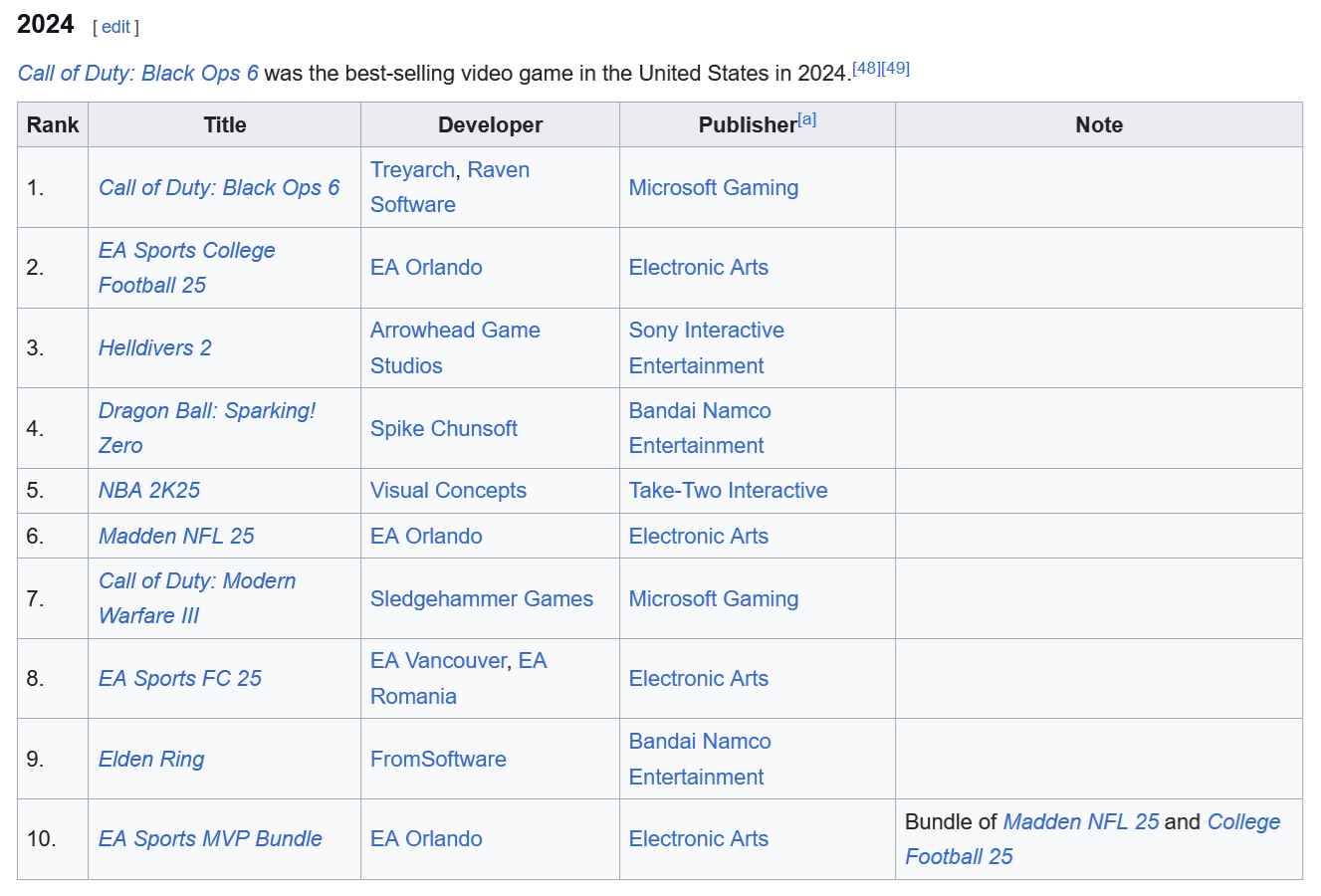Click the Title column header
Screen dimensions: 1321x896
tap(225, 125)
